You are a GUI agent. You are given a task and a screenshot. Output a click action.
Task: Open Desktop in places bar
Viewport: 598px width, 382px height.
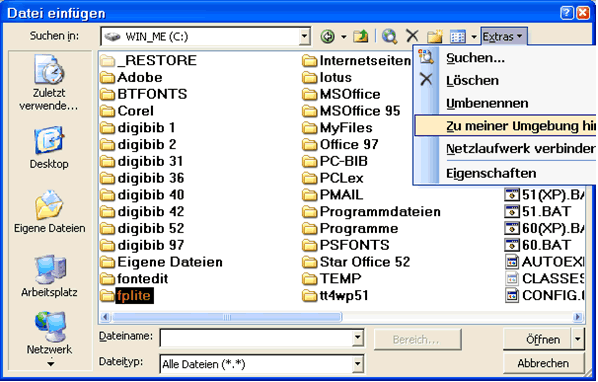[49, 147]
